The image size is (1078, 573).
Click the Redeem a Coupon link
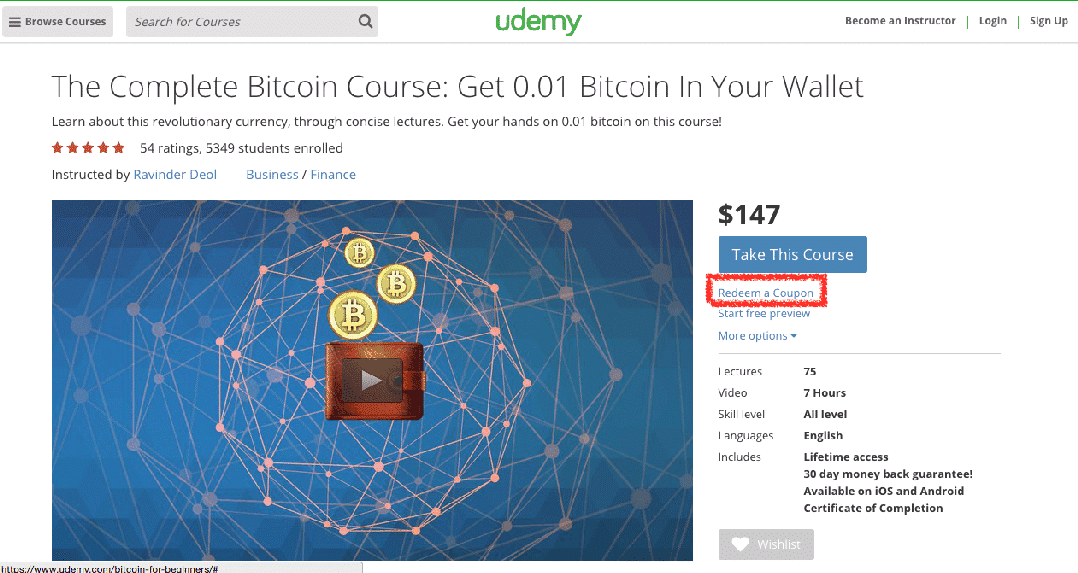(x=765, y=293)
